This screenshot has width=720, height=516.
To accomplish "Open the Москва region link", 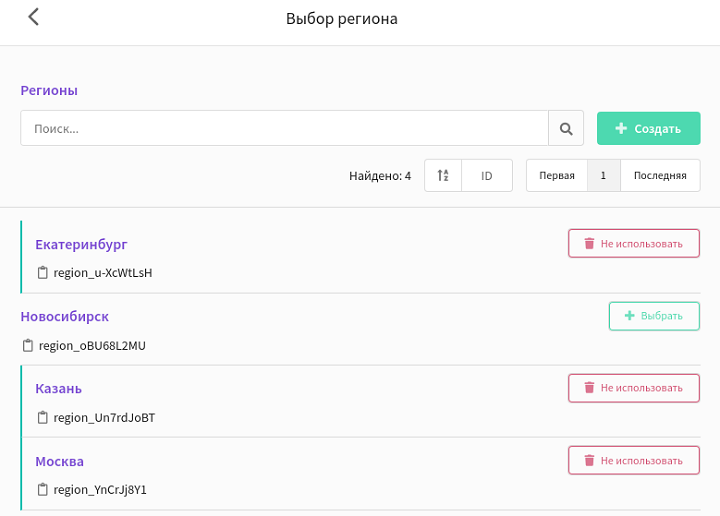I will pos(60,461).
